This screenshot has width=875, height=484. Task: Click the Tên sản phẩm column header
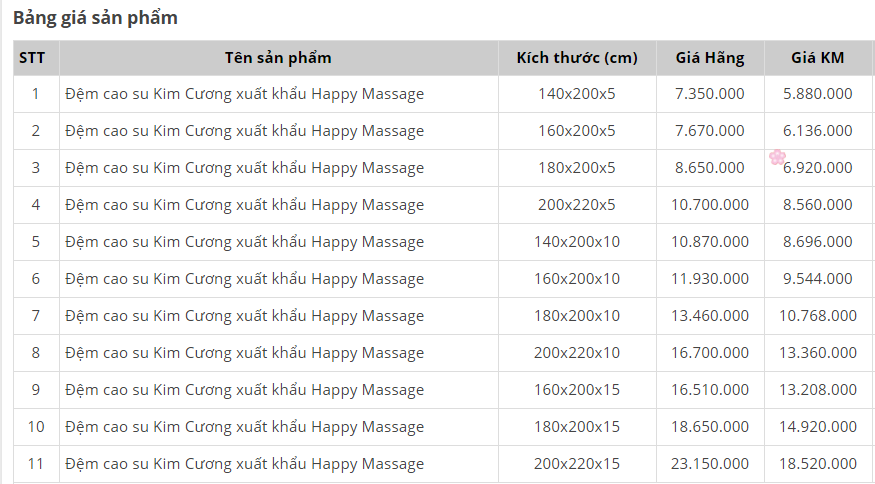tap(278, 58)
